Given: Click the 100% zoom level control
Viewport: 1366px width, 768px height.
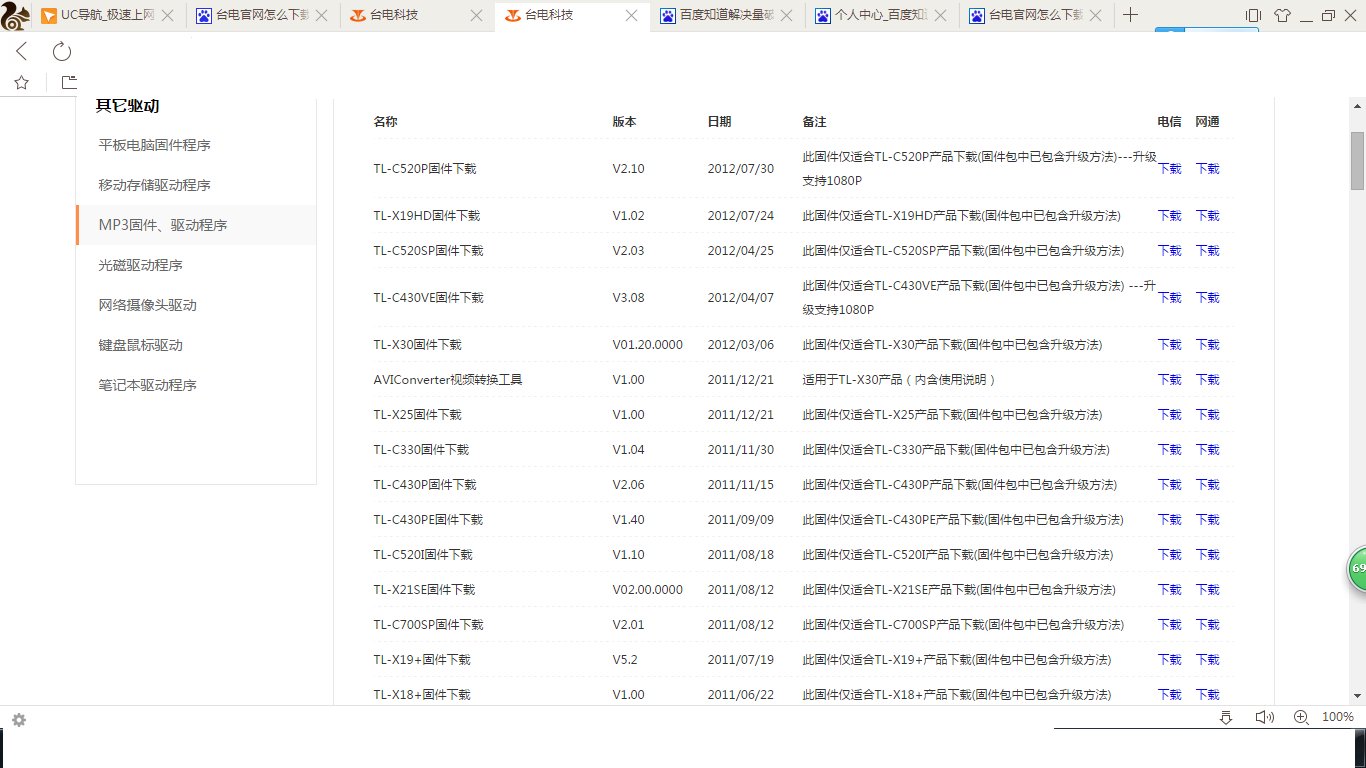Looking at the screenshot, I should 1338,716.
